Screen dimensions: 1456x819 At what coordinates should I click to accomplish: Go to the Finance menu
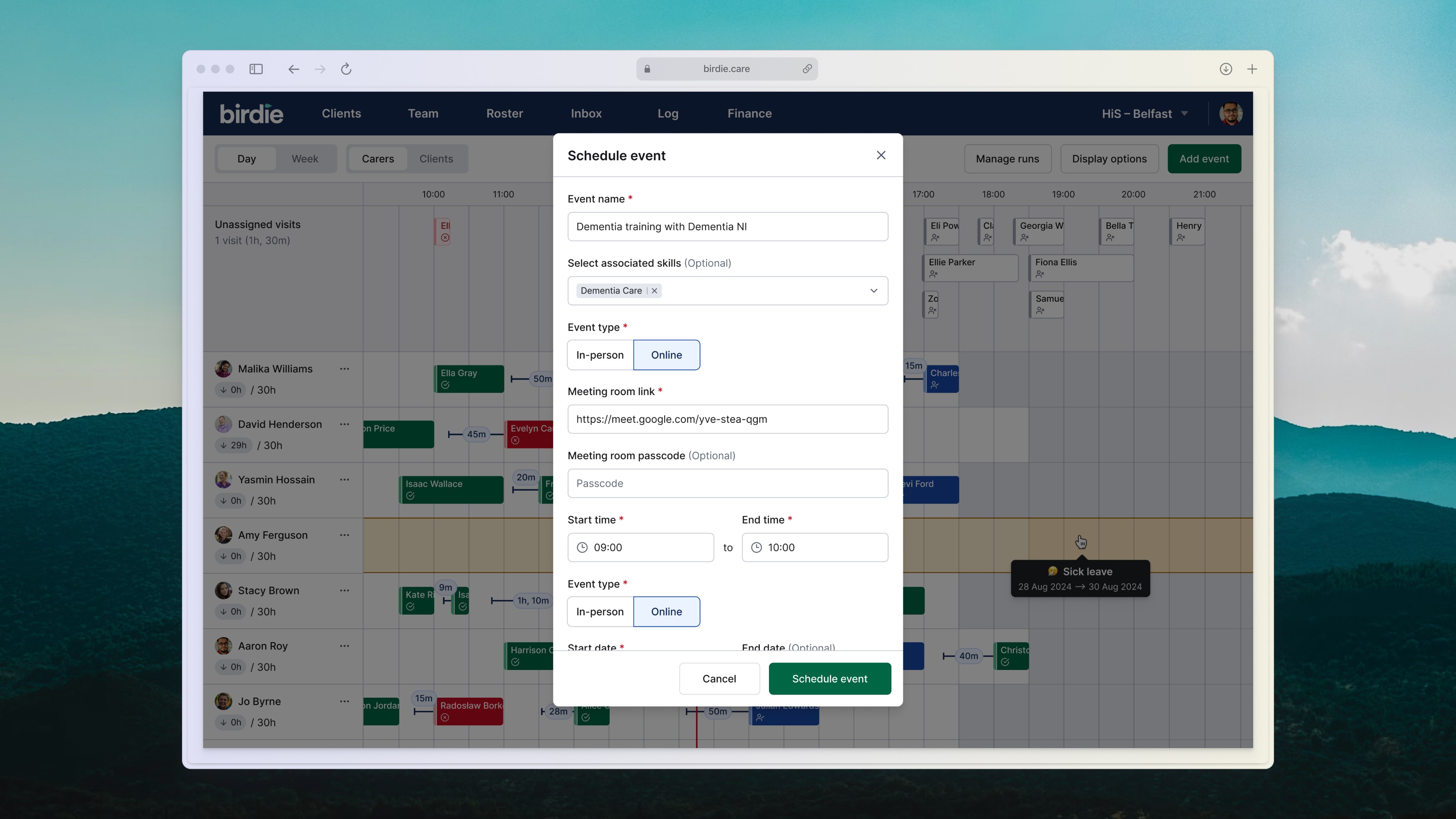(x=749, y=114)
